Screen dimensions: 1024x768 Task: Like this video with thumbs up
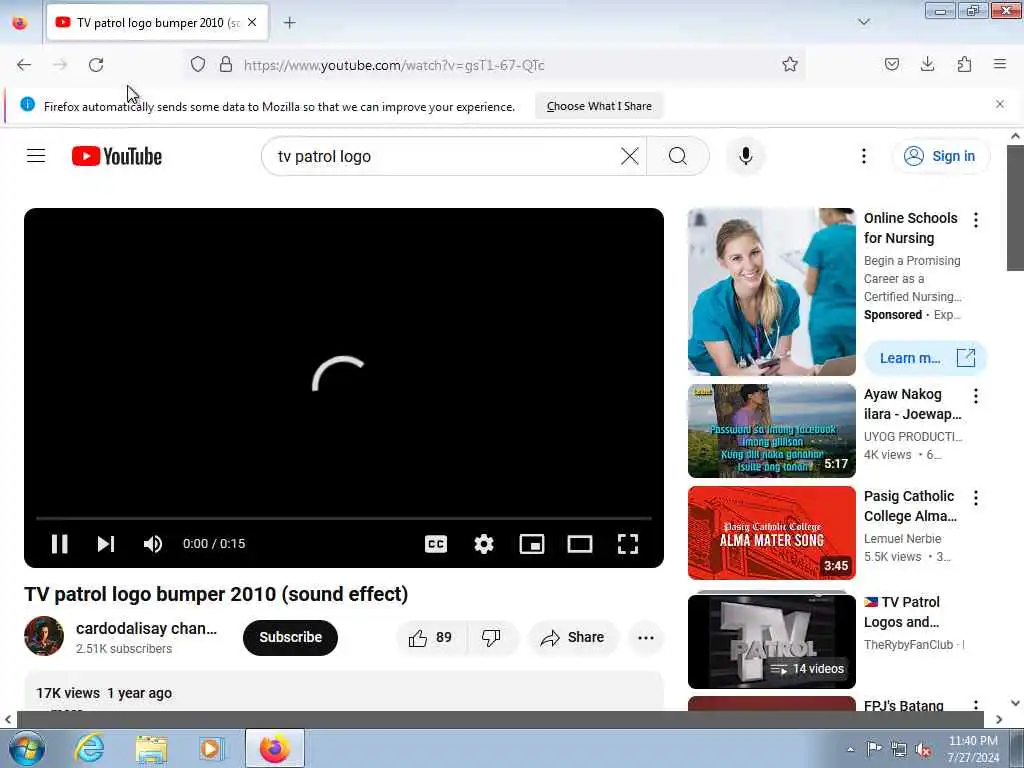pyautogui.click(x=431, y=637)
